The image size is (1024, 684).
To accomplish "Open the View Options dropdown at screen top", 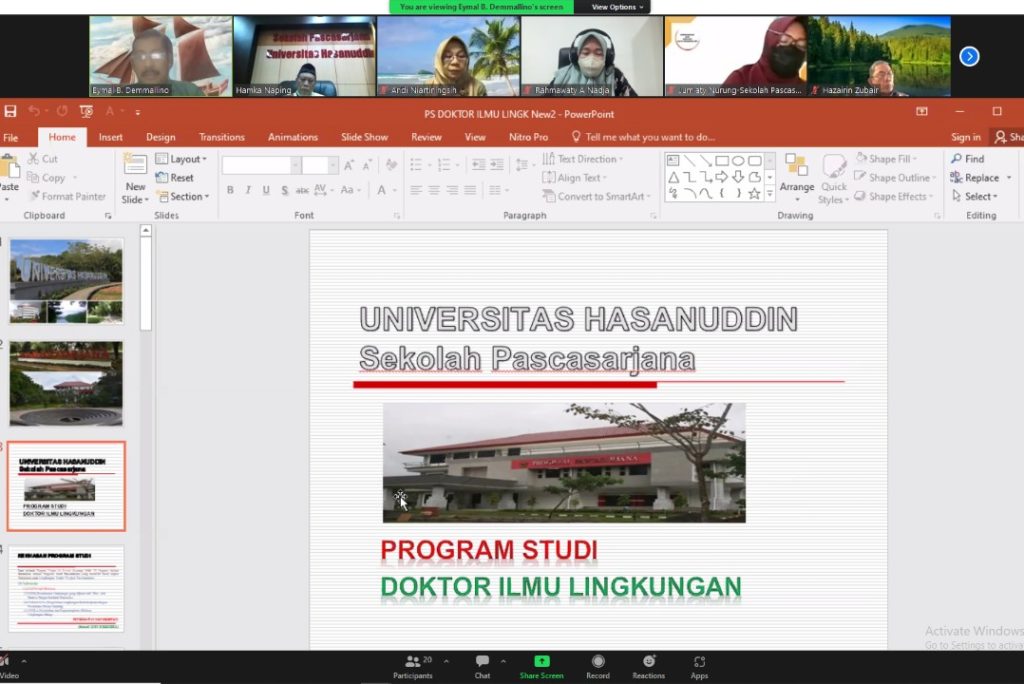I will tap(613, 6).
